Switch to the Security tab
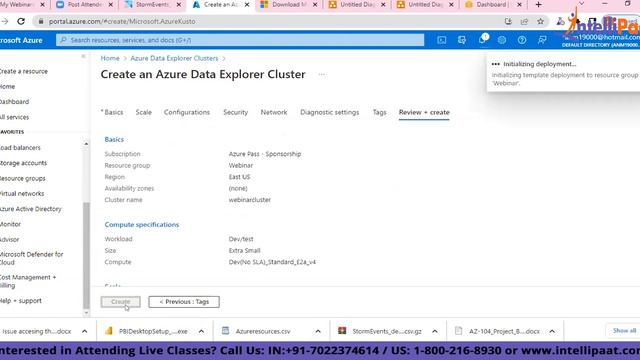Image resolution: width=640 pixels, height=360 pixels. pos(236,112)
